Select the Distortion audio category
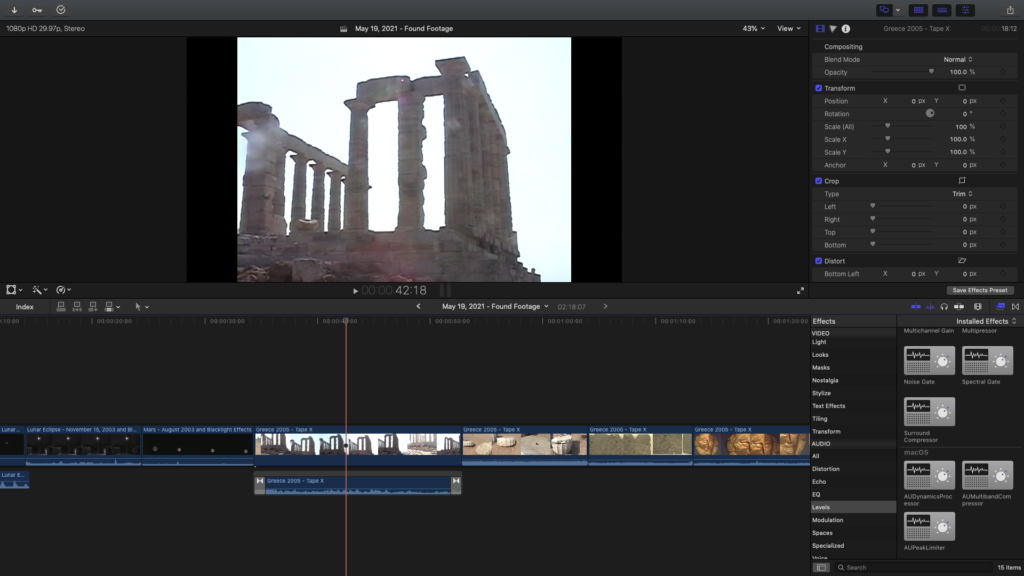1024x576 pixels. (825, 469)
